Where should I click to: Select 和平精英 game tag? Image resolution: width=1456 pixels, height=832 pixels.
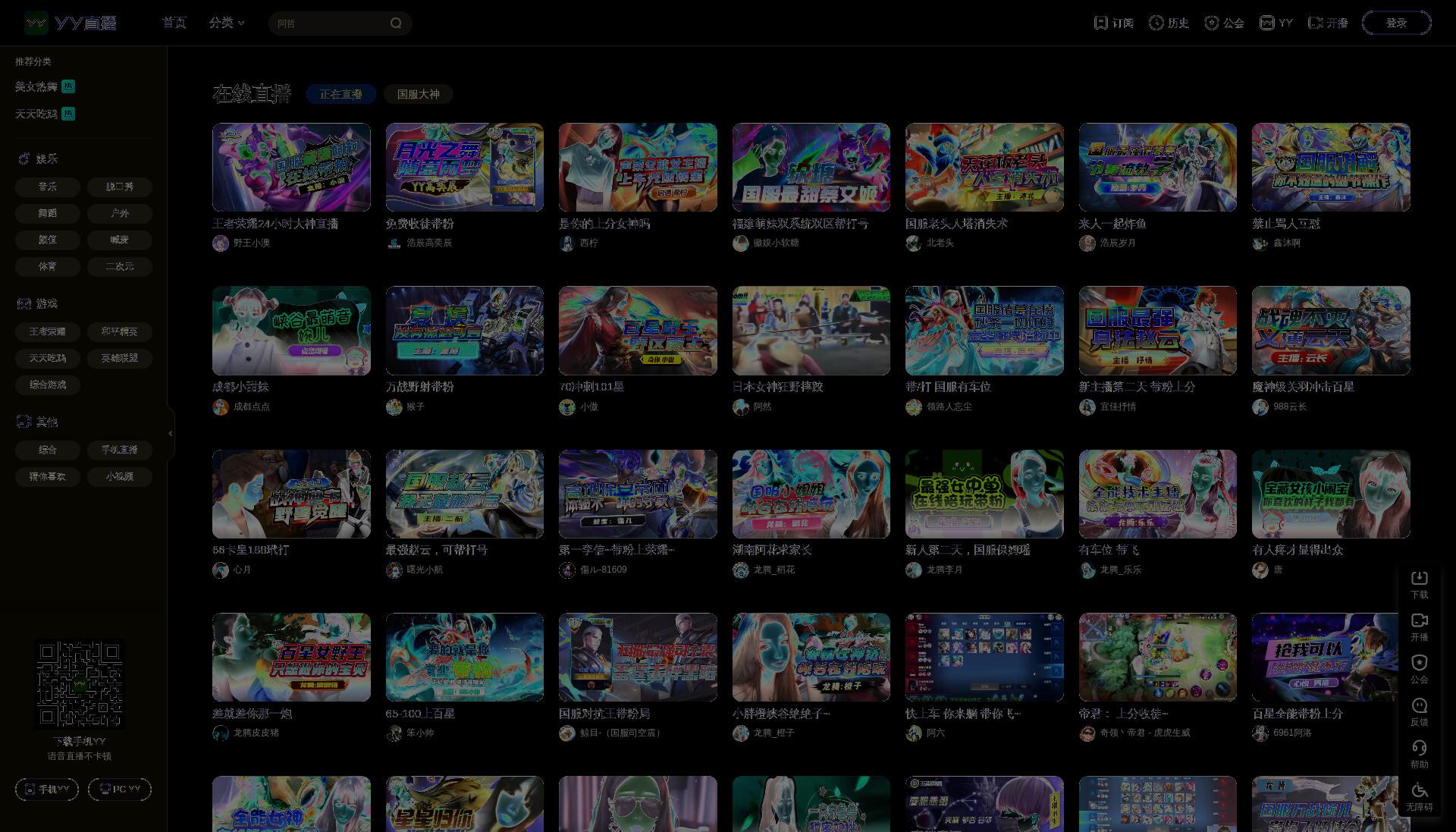click(120, 331)
